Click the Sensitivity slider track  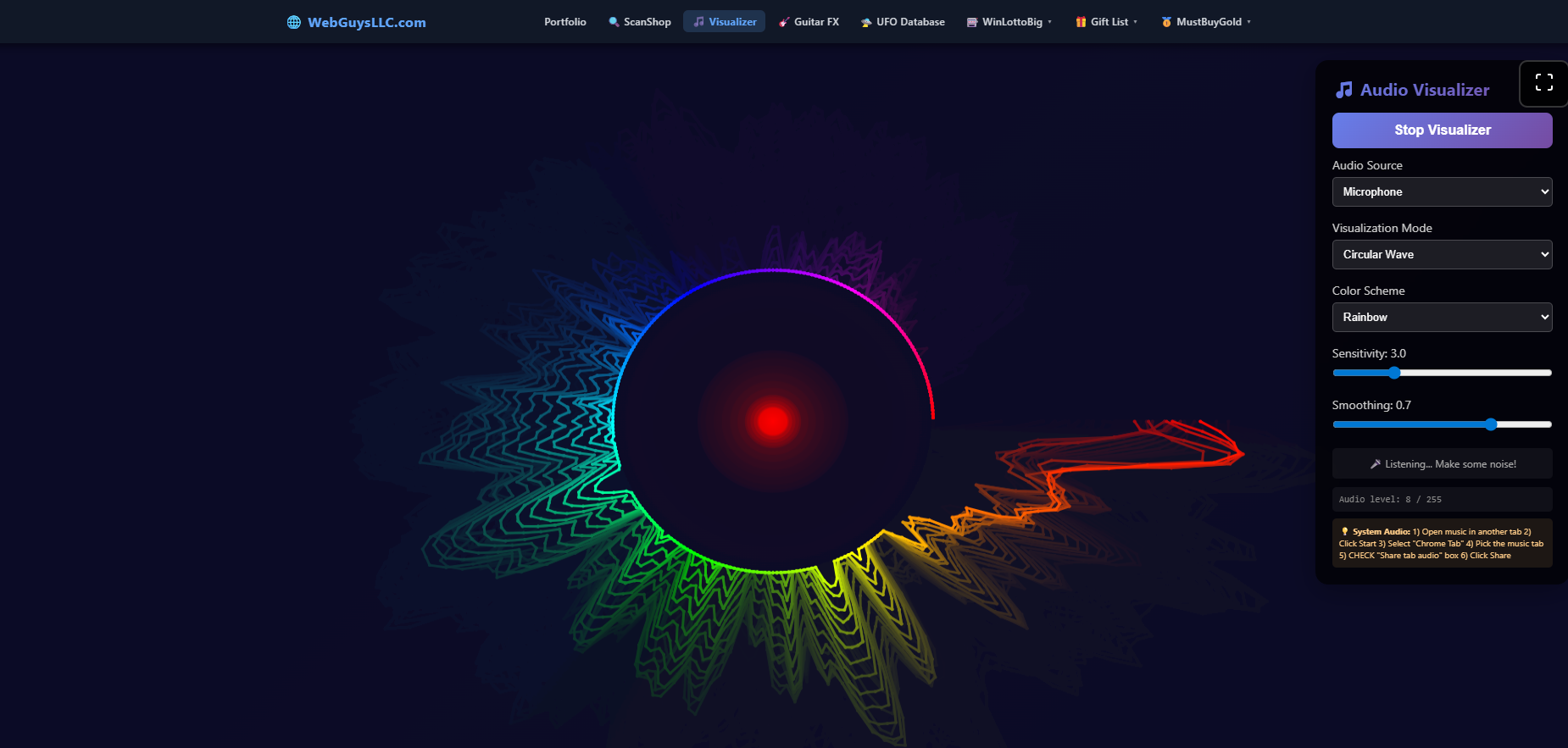click(1442, 373)
